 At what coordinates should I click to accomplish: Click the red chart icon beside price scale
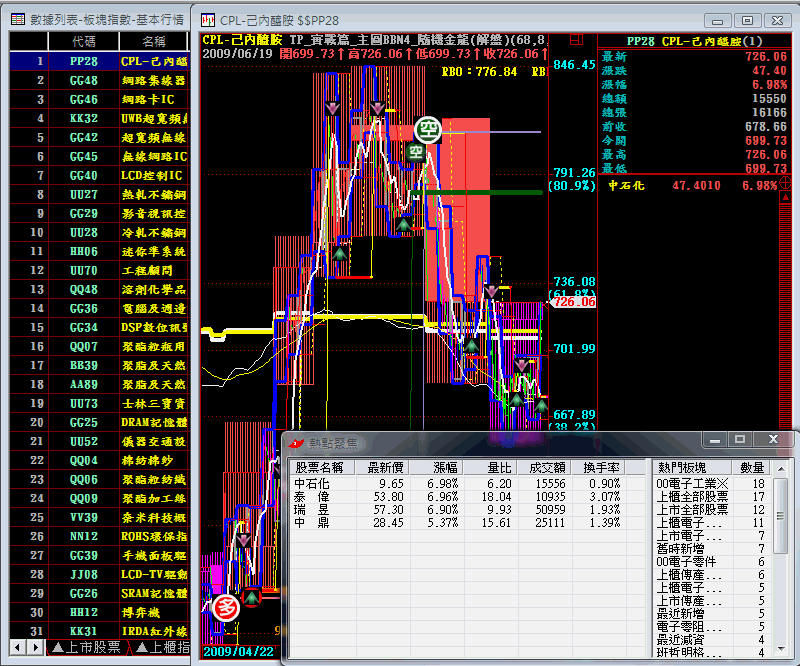point(575,40)
